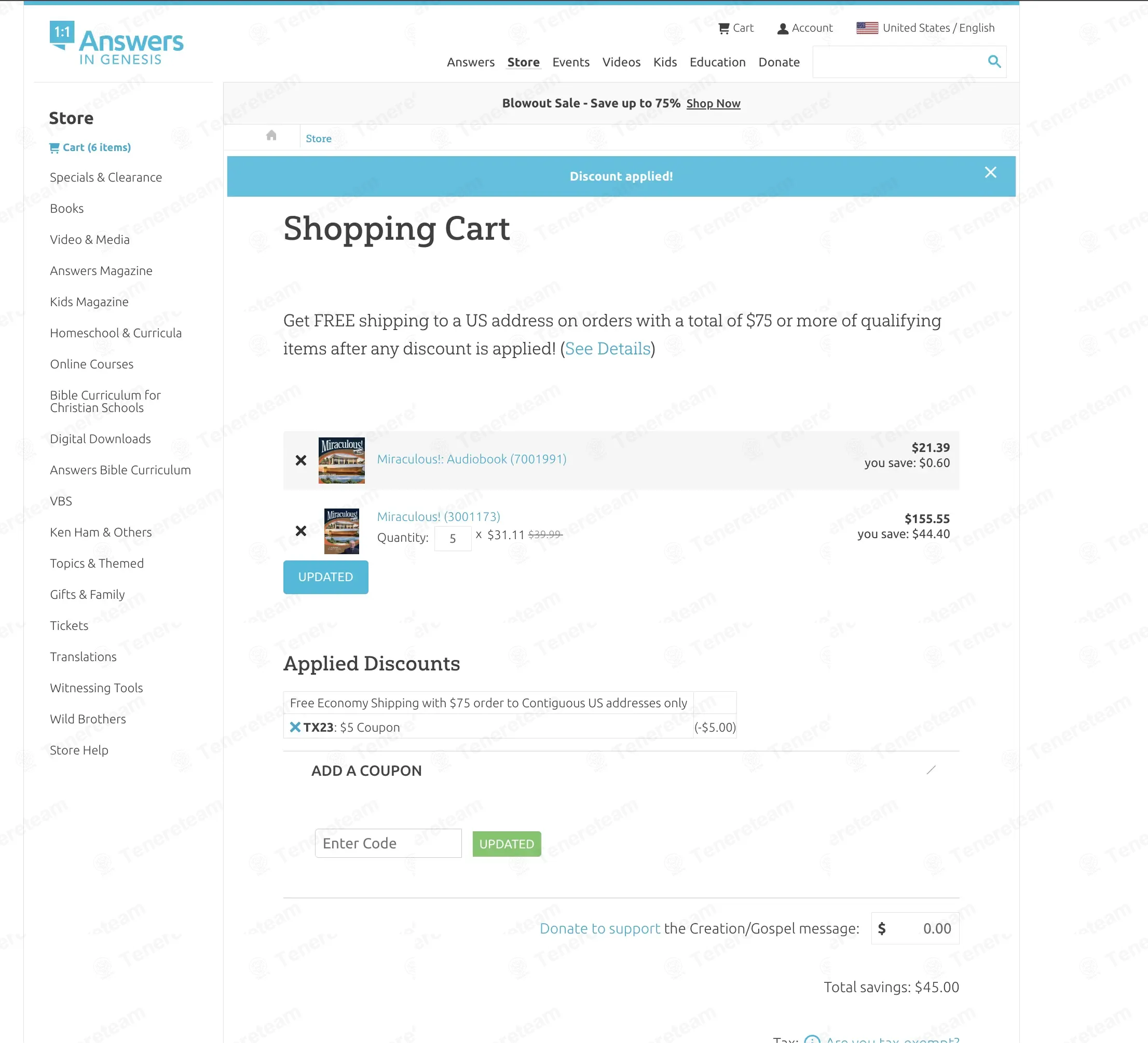Open the See Details shipping link
1148x1043 pixels.
point(607,348)
